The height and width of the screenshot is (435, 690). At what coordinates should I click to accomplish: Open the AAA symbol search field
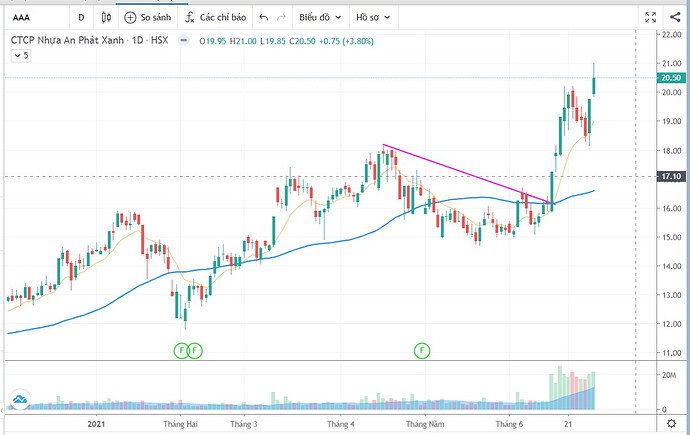click(x=37, y=18)
